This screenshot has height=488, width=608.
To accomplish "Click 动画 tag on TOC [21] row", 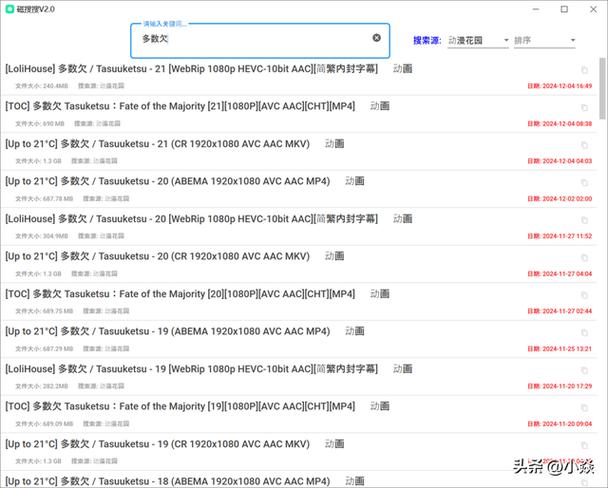I will 380,106.
